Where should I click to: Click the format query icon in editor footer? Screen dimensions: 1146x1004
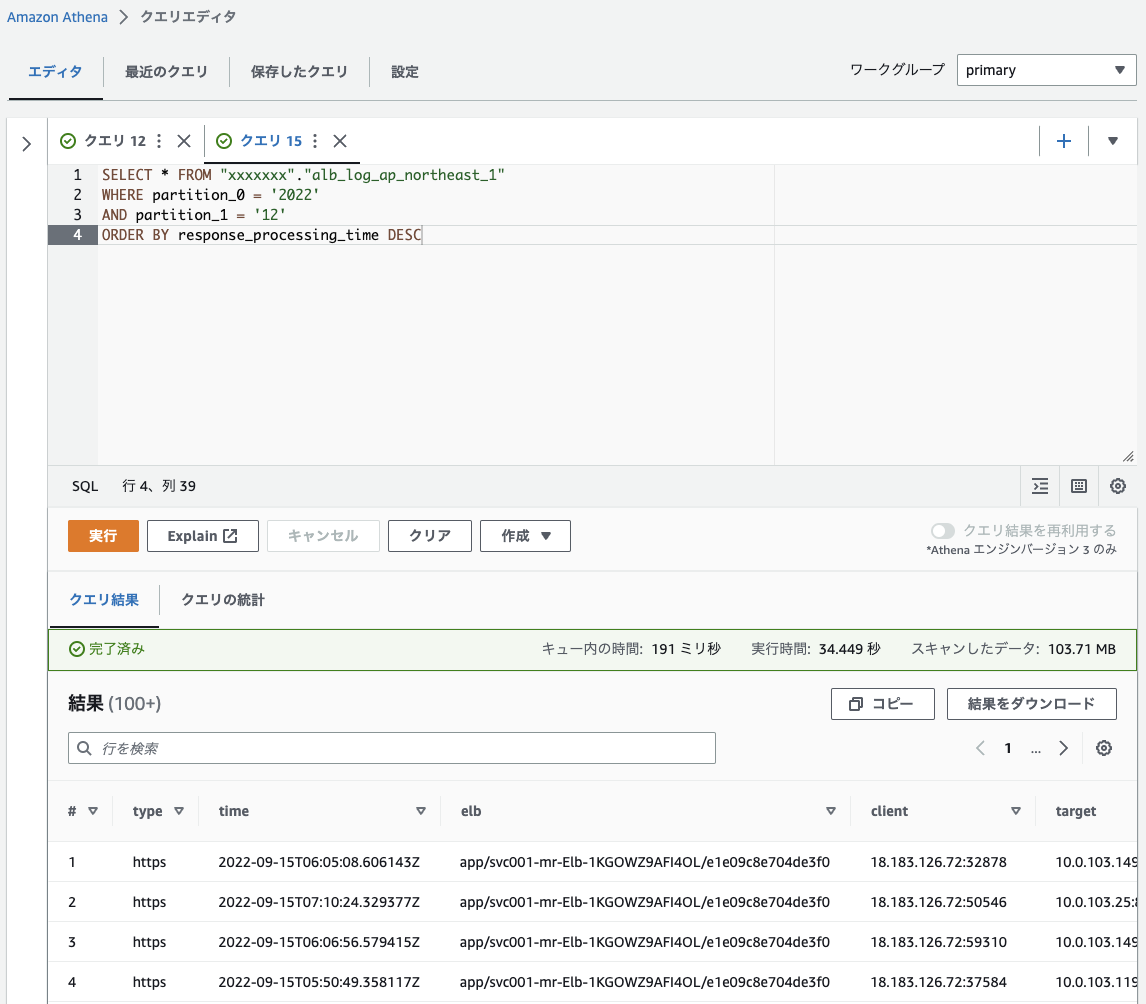1040,487
